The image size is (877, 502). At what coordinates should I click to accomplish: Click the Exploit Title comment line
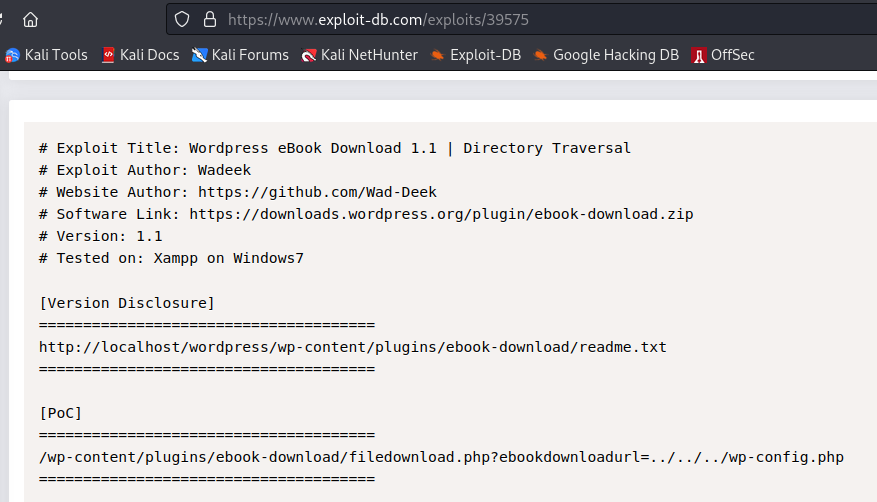pos(335,148)
